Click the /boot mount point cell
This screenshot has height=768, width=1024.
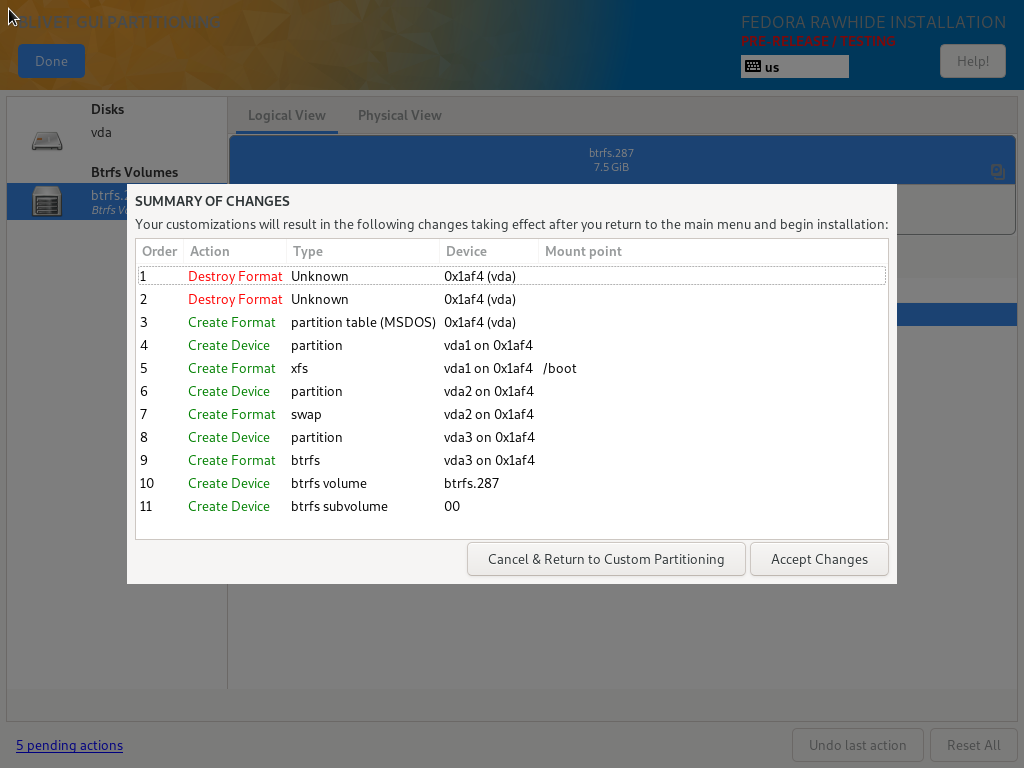tap(560, 368)
